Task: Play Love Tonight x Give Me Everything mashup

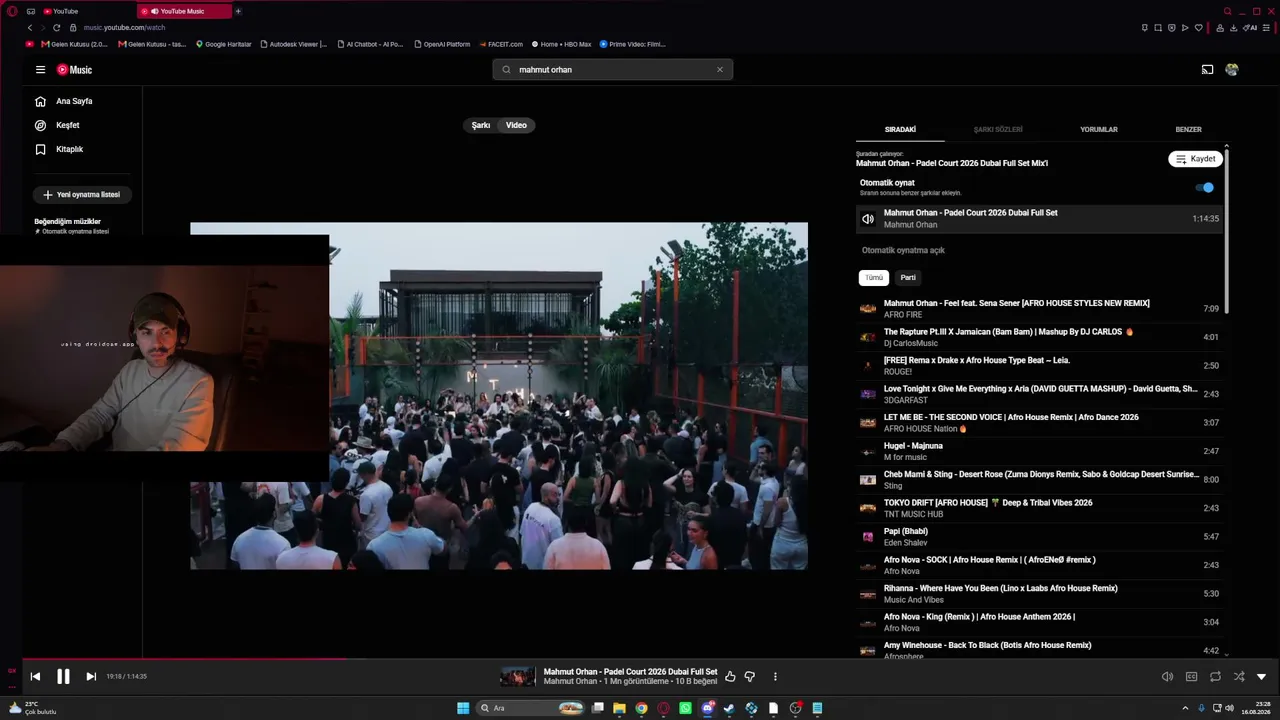Action: coord(1039,394)
